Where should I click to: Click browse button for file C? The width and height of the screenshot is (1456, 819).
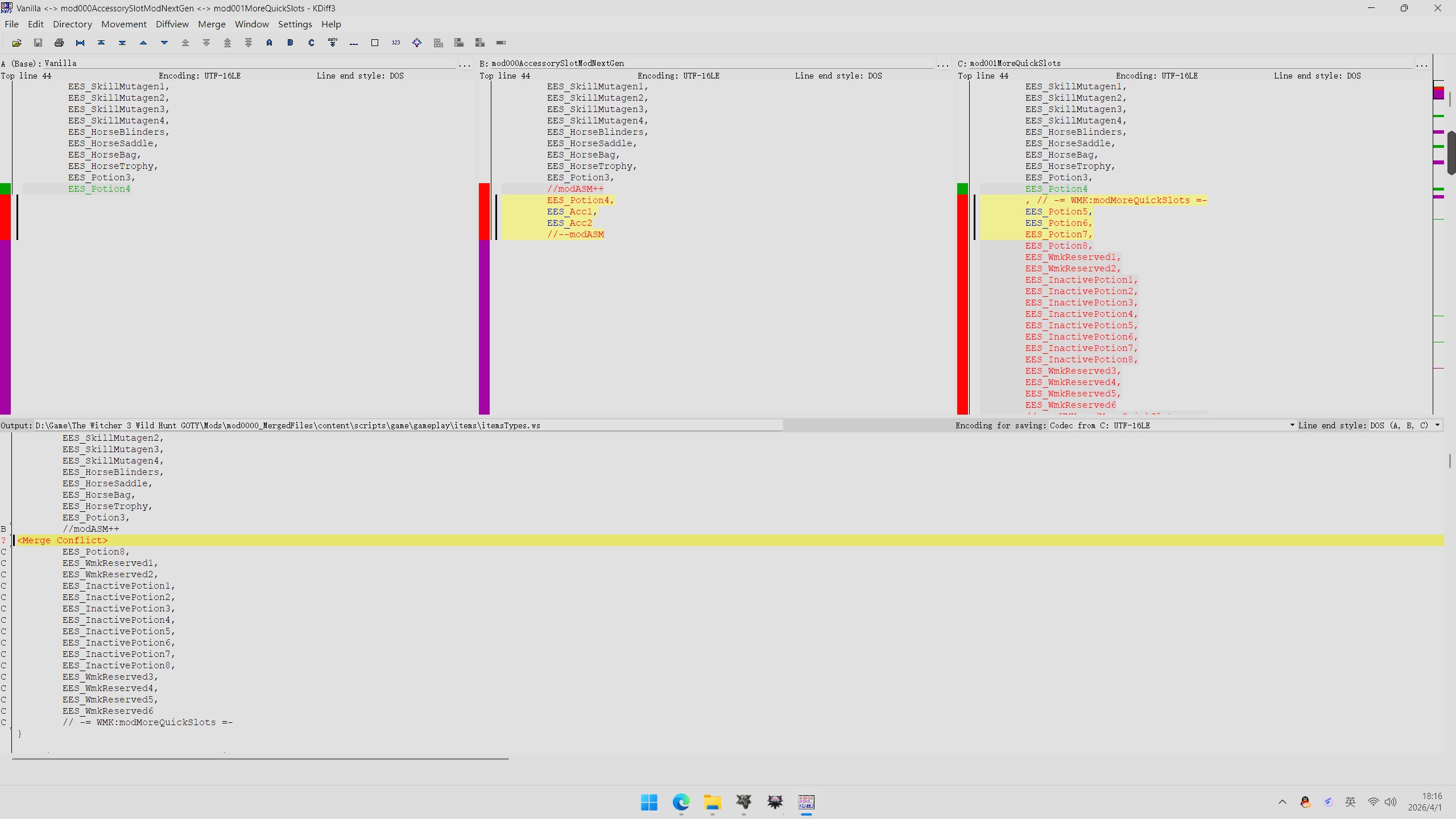(1422, 64)
